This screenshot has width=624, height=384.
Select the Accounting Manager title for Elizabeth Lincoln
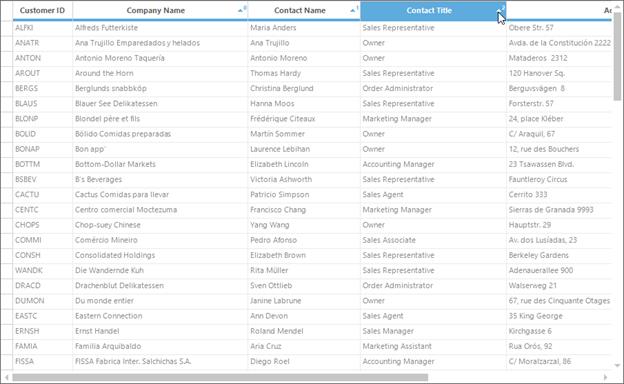tap(433, 164)
